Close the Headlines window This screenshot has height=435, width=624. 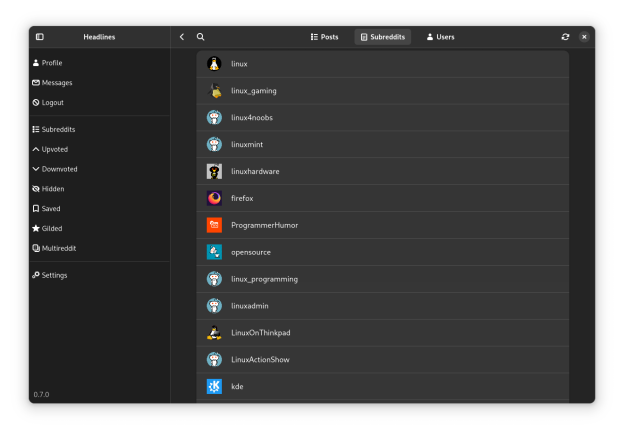[584, 37]
